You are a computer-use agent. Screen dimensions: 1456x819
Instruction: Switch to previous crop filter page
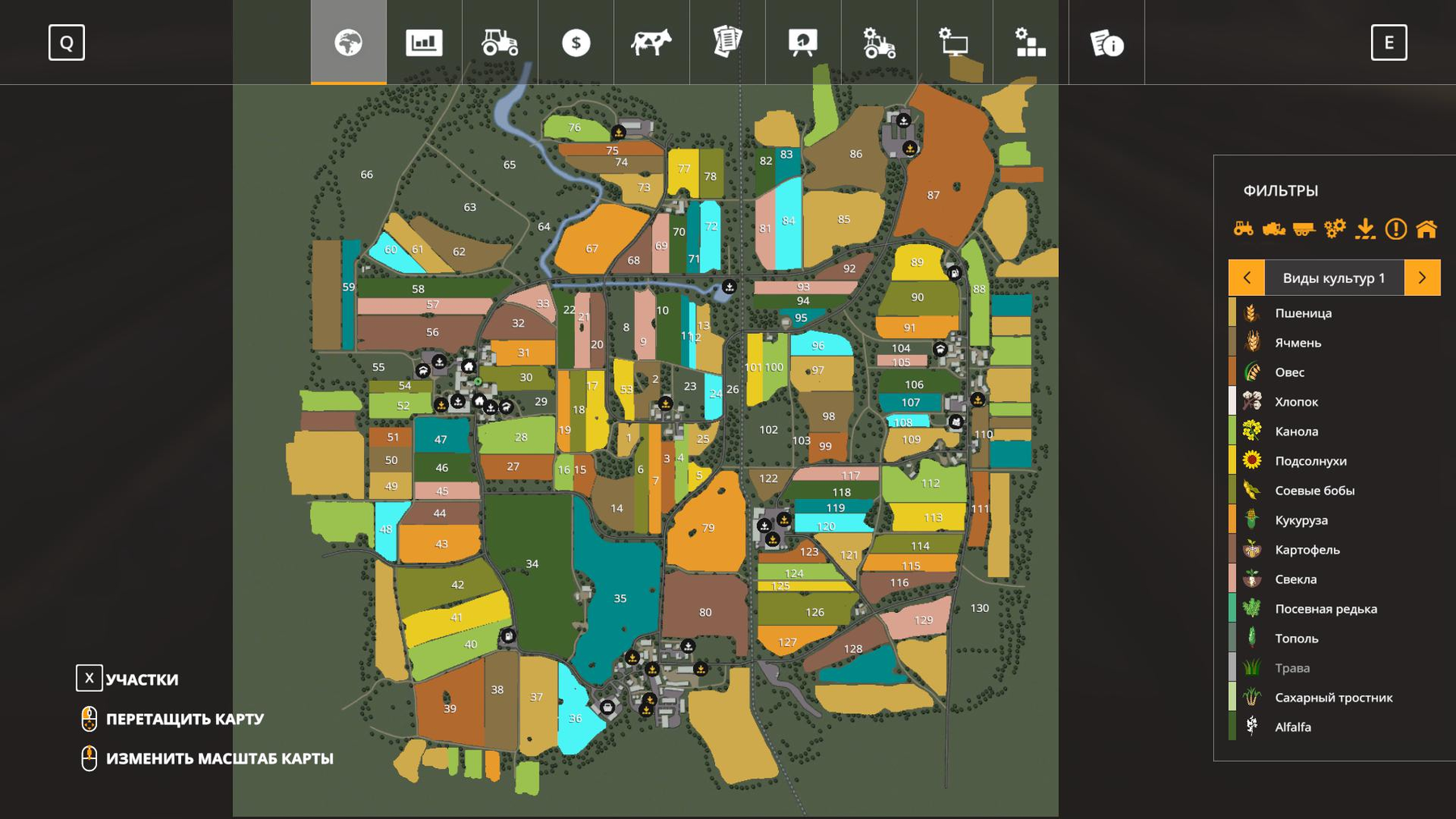click(x=1246, y=277)
